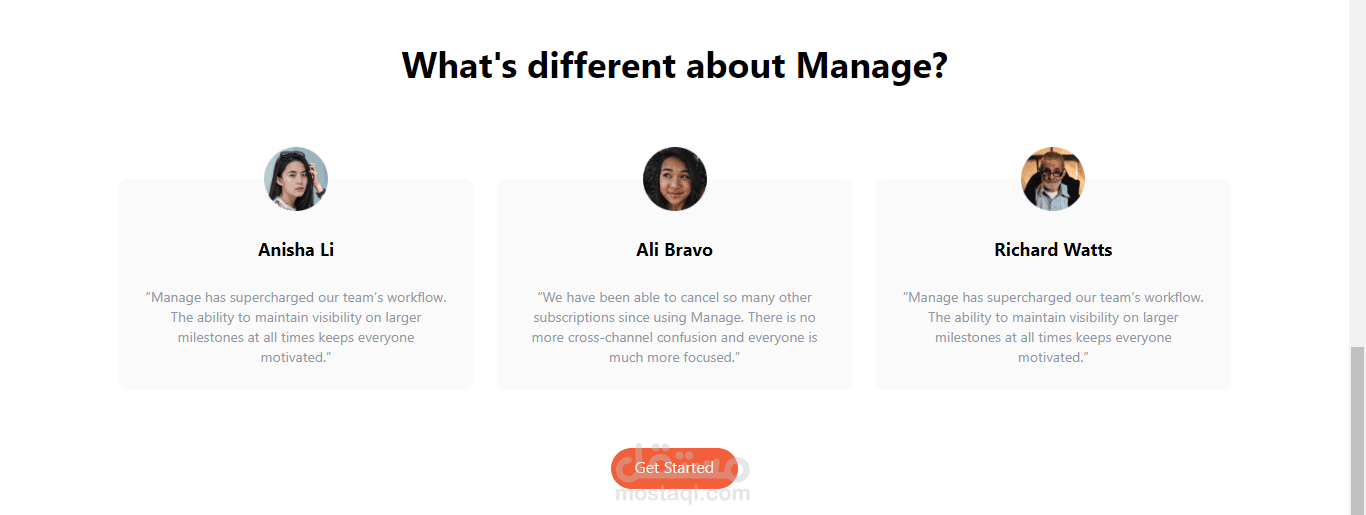1366x515 pixels.
Task: Click opening line of Ali Bravo's testimonial
Action: (x=675, y=298)
